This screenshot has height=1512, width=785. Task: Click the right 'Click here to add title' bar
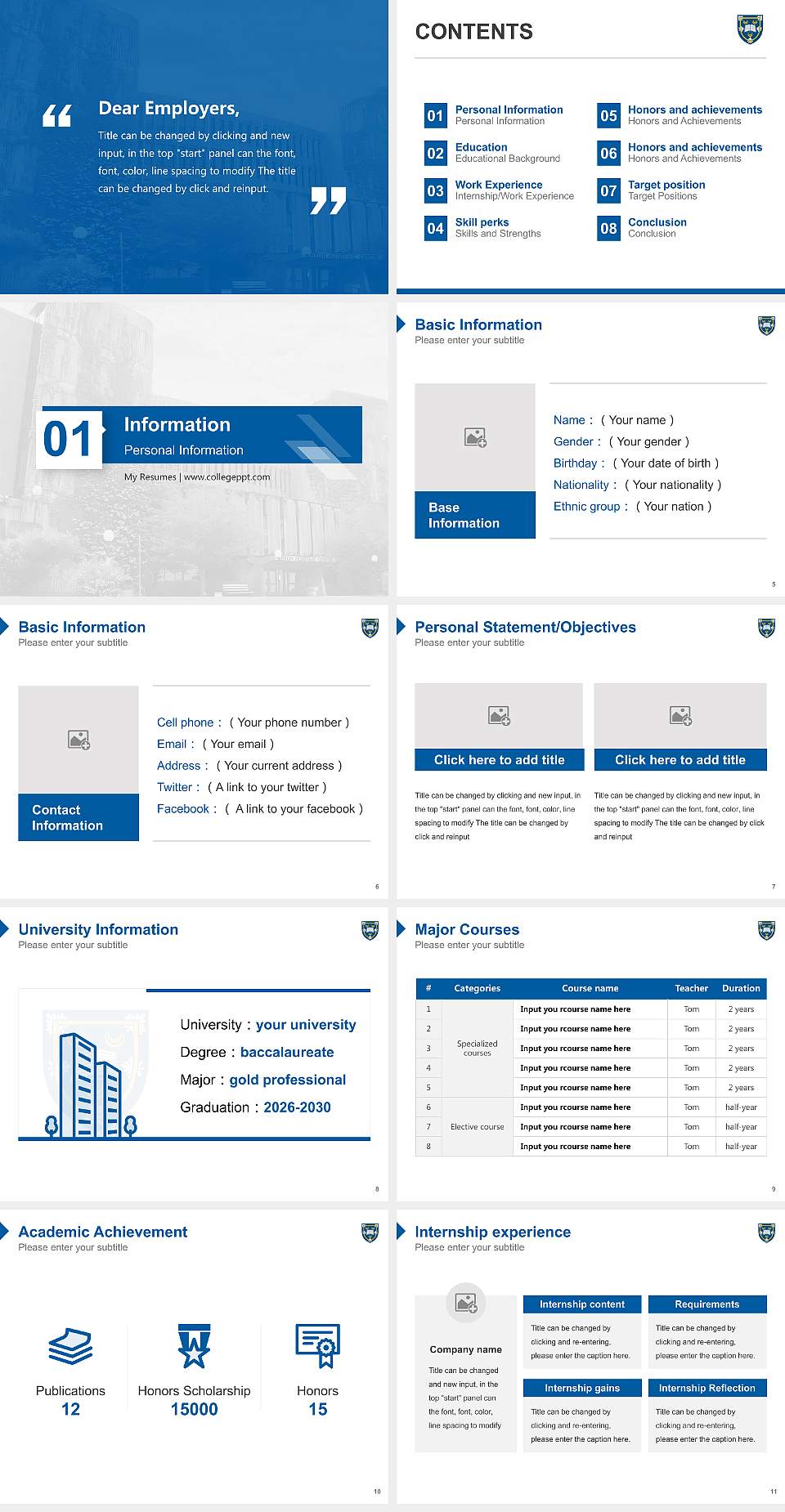tap(680, 760)
